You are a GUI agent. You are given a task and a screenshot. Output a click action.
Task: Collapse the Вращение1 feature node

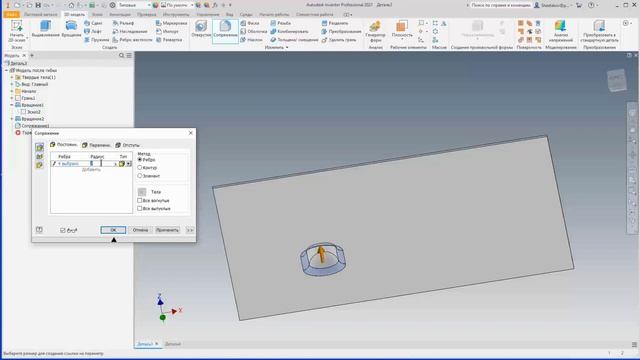coord(12,105)
